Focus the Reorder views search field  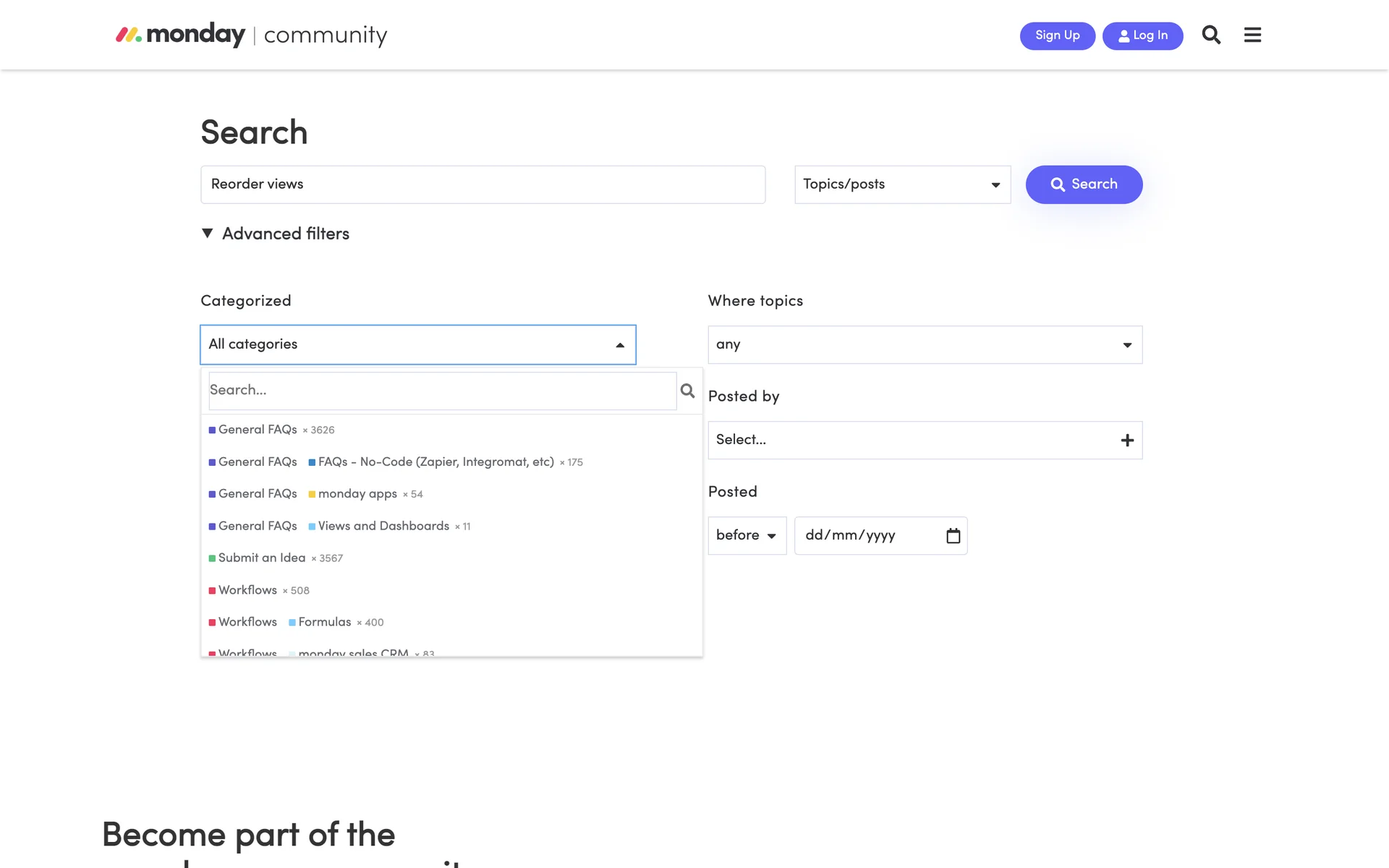pos(482,184)
